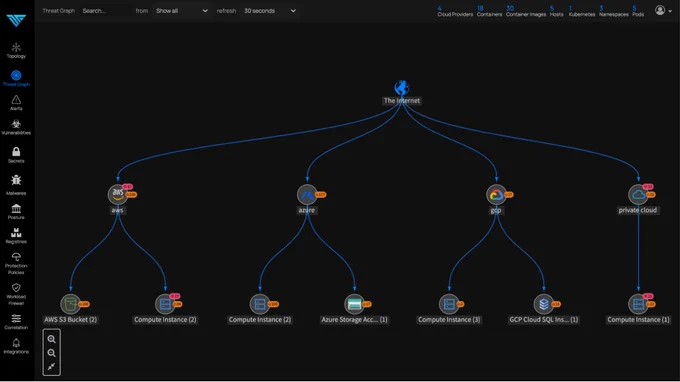The width and height of the screenshot is (680, 382).
Task: Open the '30 seconds' refresh dropdown
Action: [x=269, y=11]
